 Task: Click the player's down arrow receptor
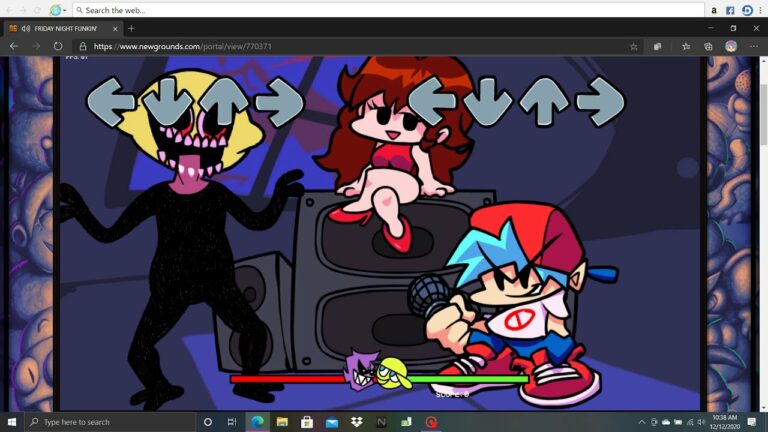coord(488,102)
